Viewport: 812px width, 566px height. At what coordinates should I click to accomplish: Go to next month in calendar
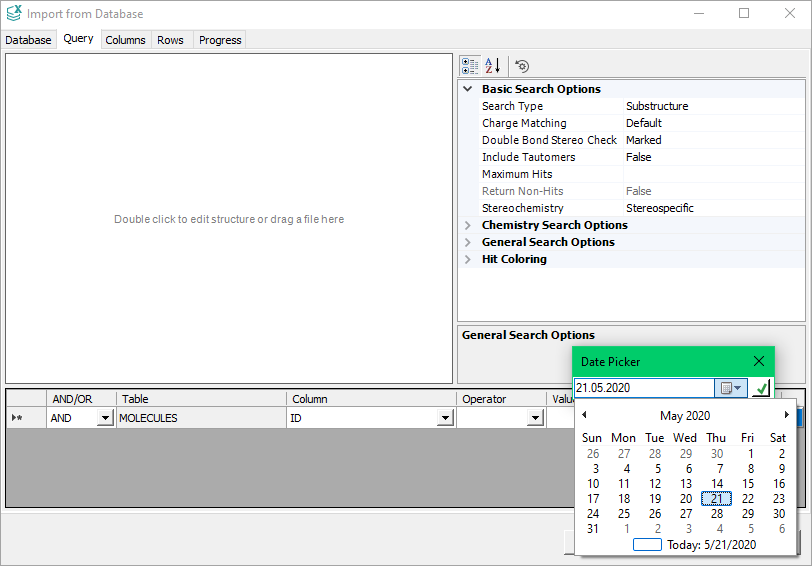click(x=786, y=415)
